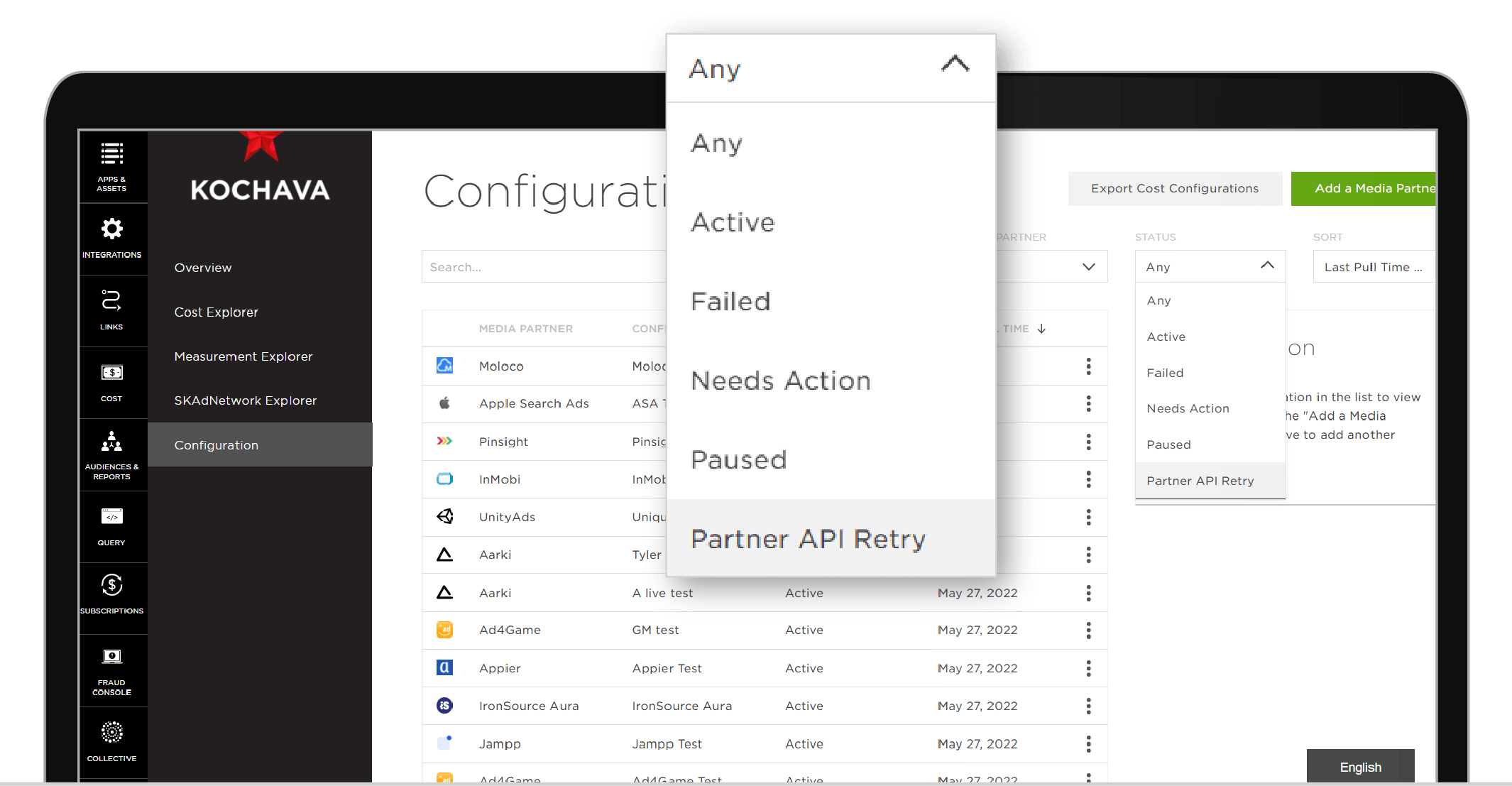Click the IronSource Aura icon
The image size is (1512, 786).
(444, 705)
